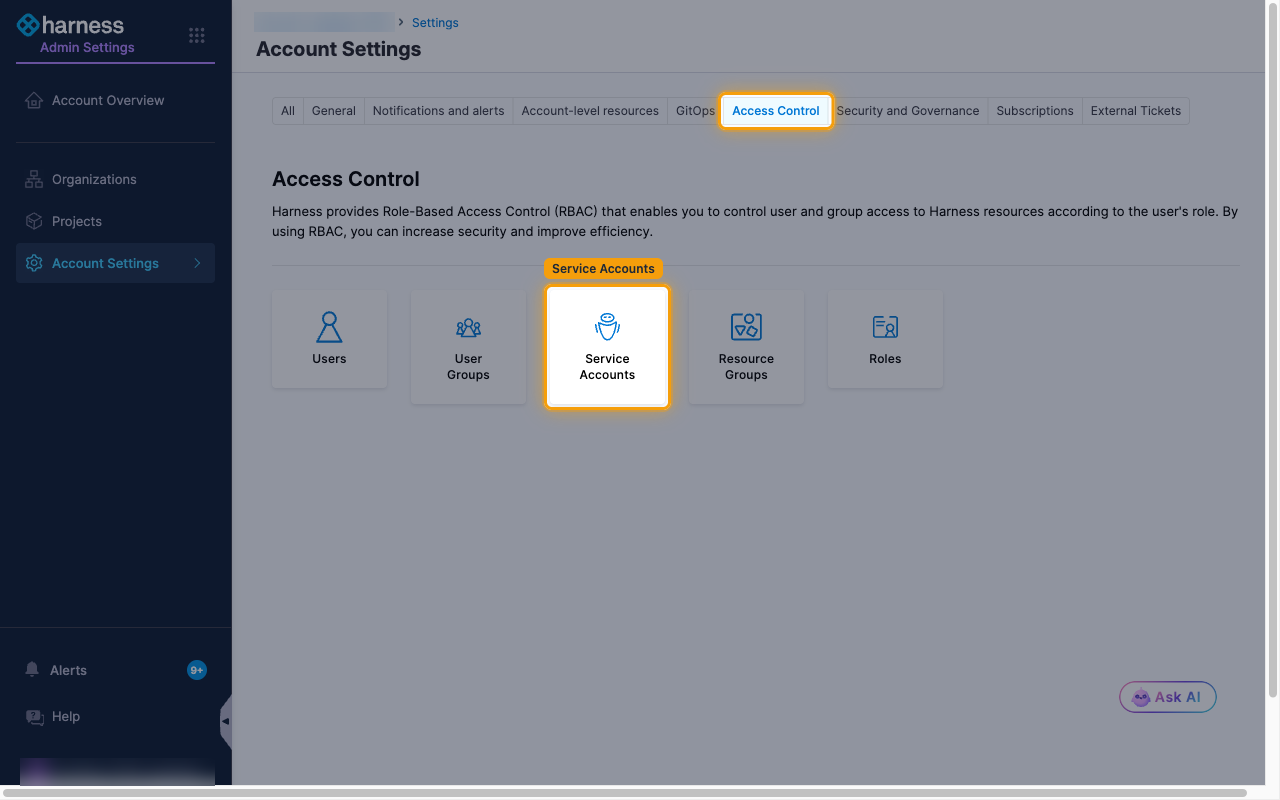Viewport: 1280px width, 800px height.
Task: Open the Account-level resources tab
Action: (x=590, y=111)
